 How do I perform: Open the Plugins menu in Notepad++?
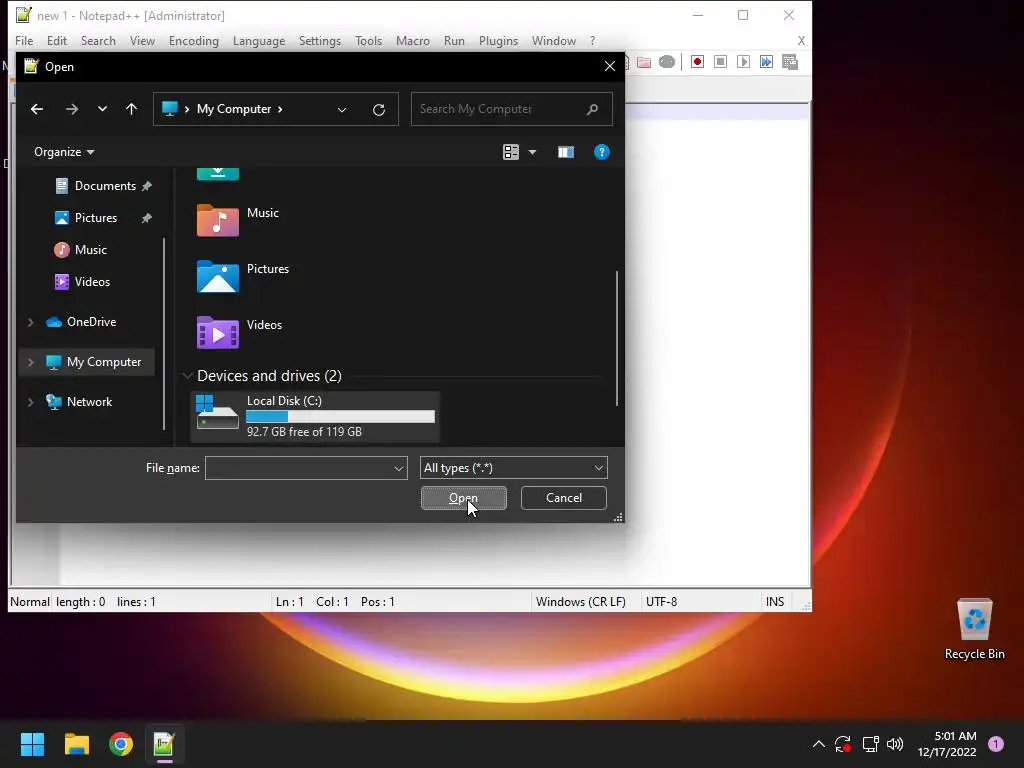[498, 40]
